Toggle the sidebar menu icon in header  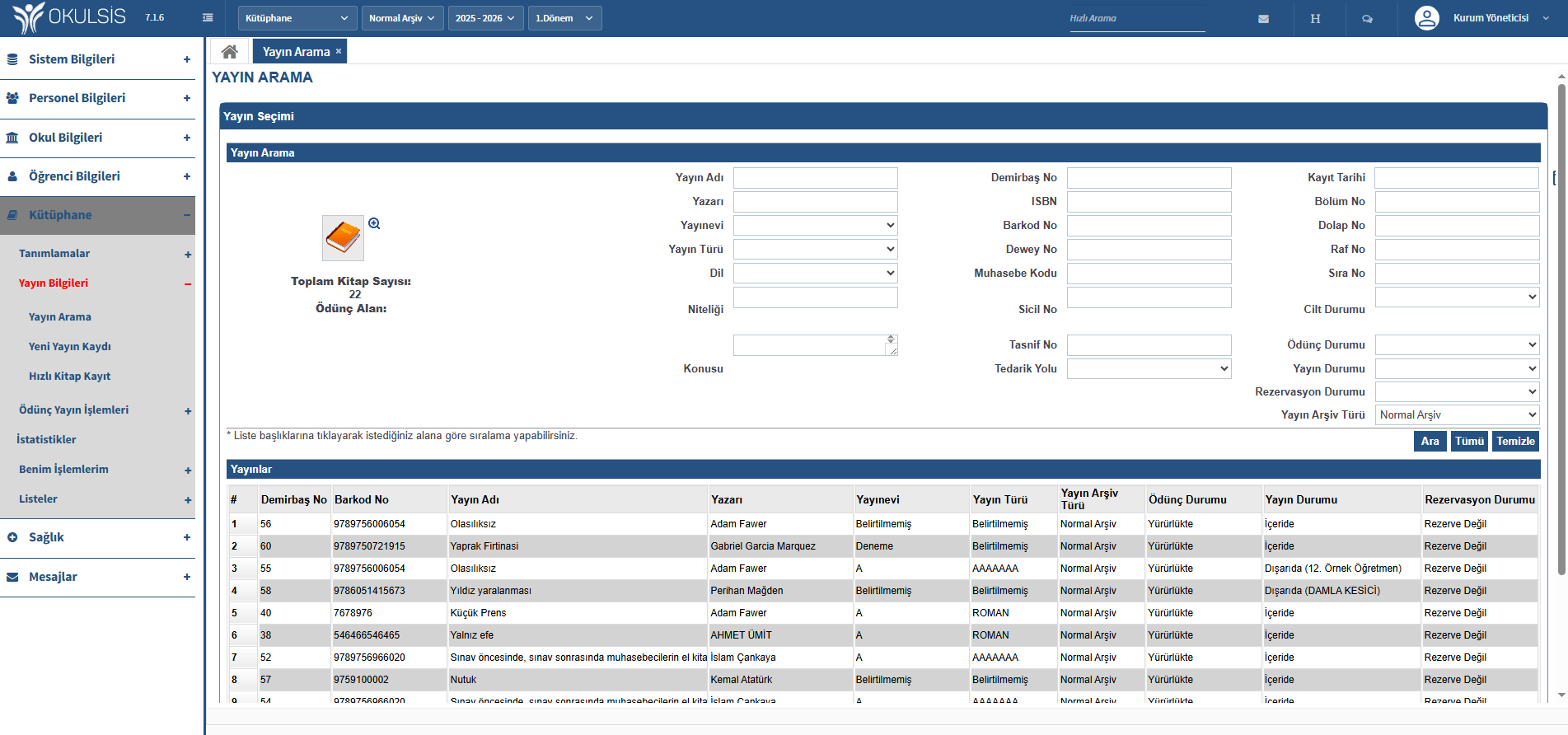click(x=208, y=18)
